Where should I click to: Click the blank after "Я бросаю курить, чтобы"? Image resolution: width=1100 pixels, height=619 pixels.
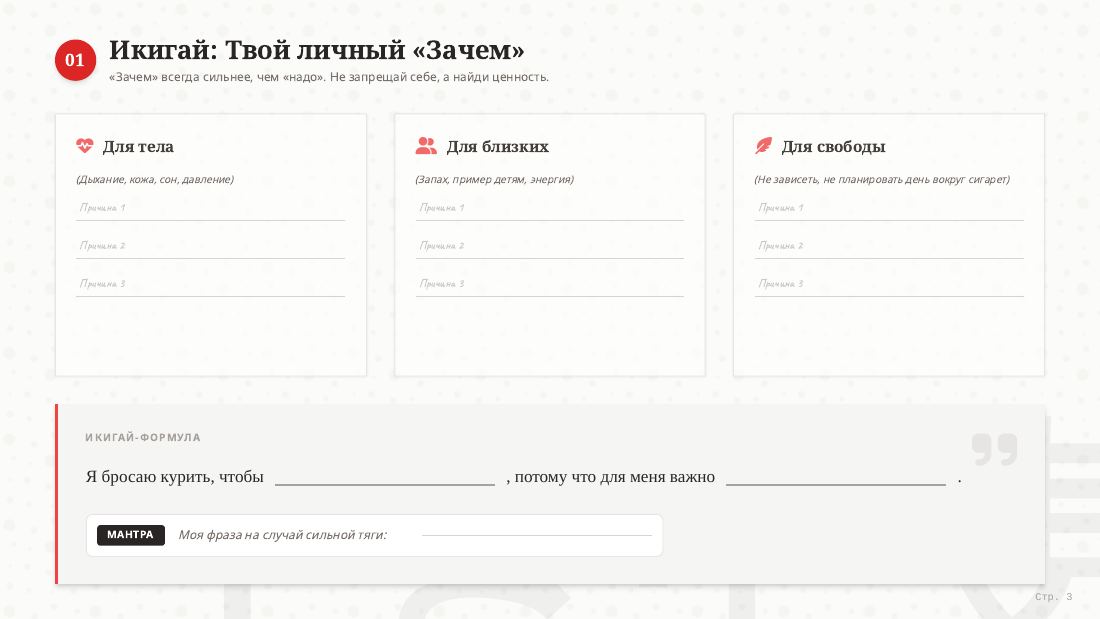pyautogui.click(x=384, y=477)
